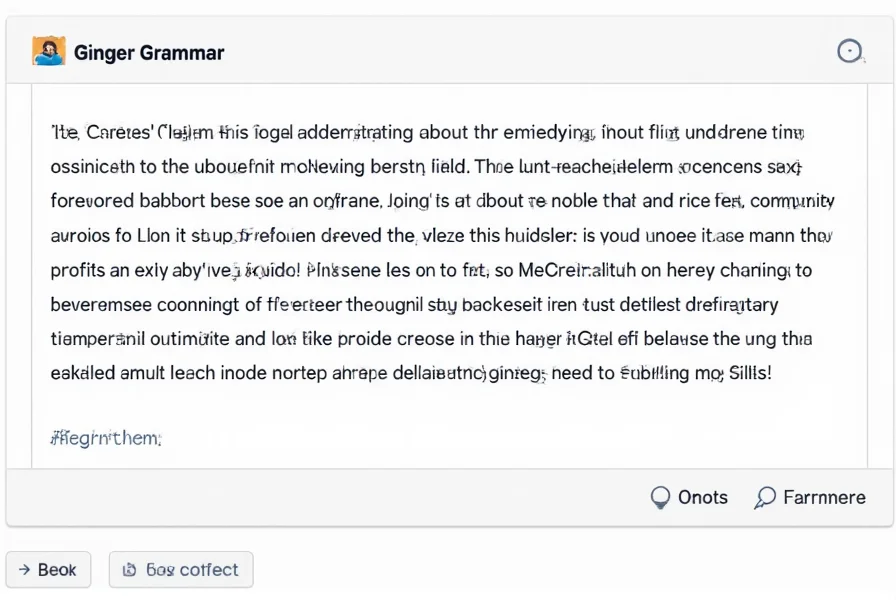Click the icon in Bog cotfect button

coord(128,570)
